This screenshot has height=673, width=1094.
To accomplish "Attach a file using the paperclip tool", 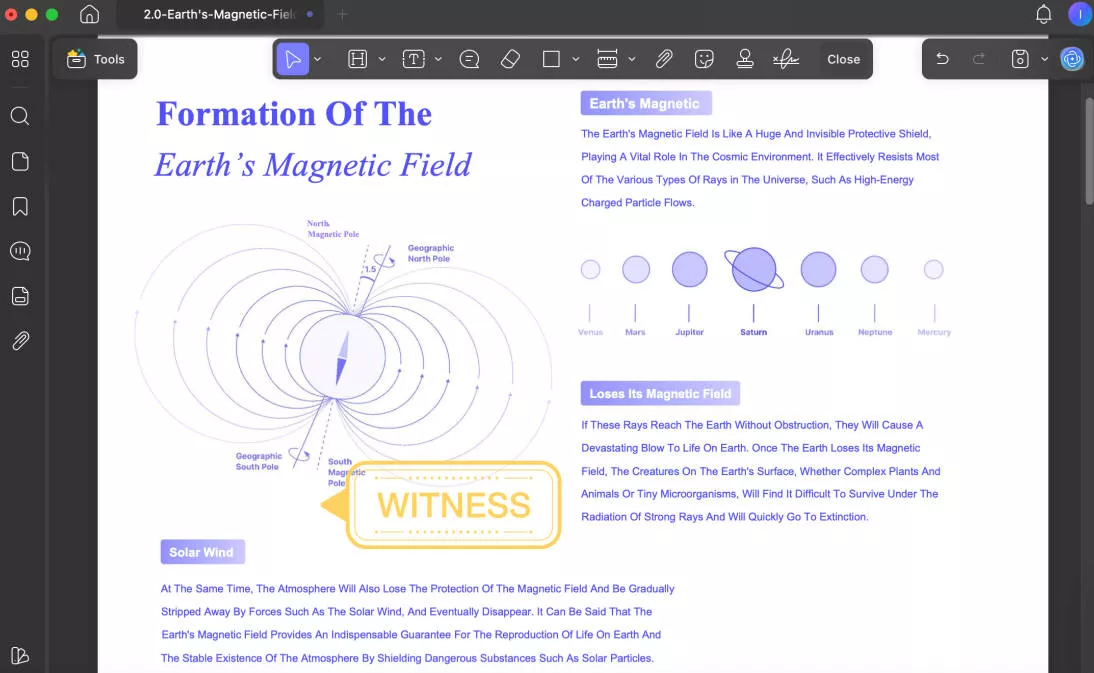I will pyautogui.click(x=664, y=59).
